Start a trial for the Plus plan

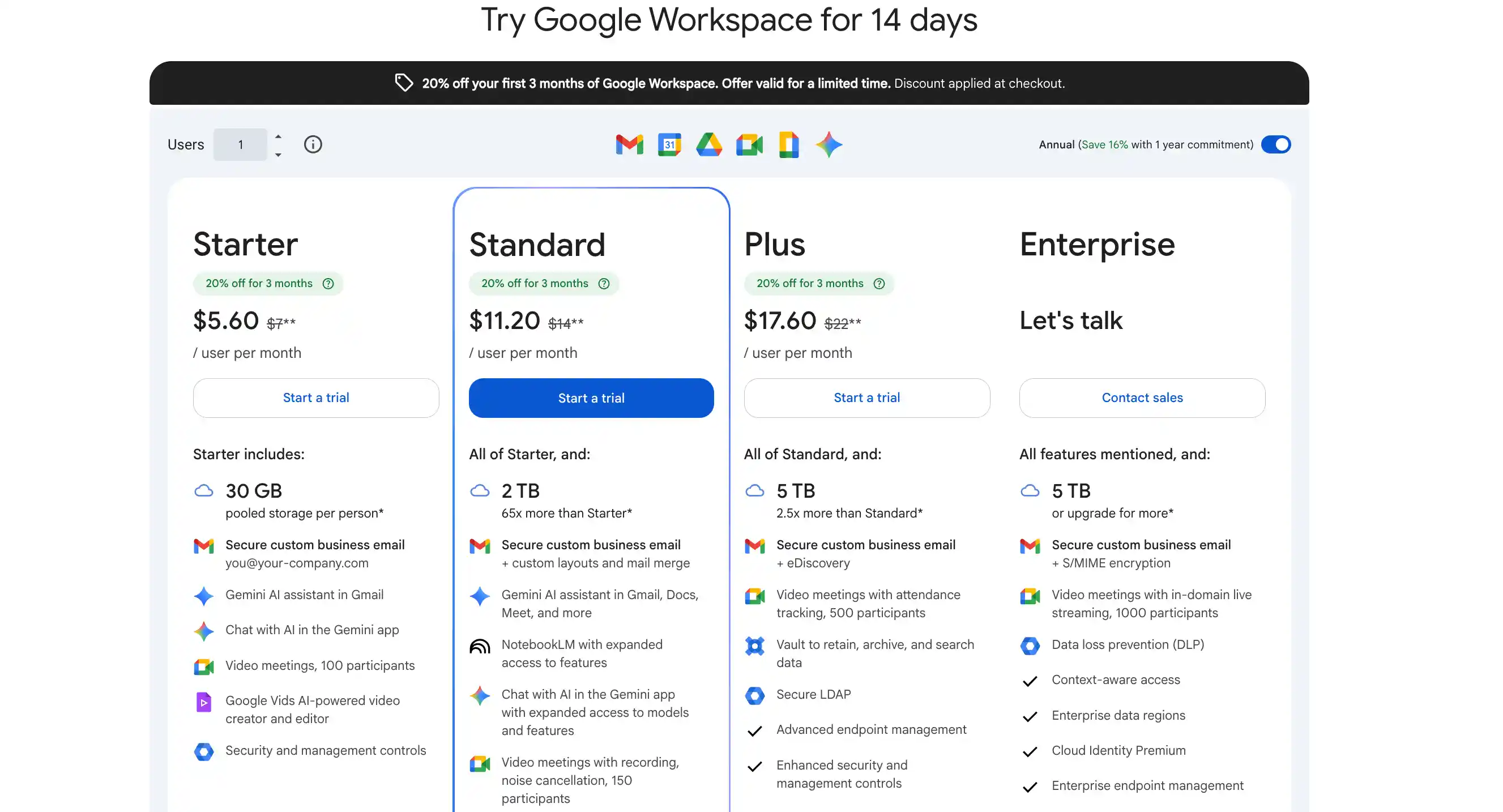click(866, 398)
